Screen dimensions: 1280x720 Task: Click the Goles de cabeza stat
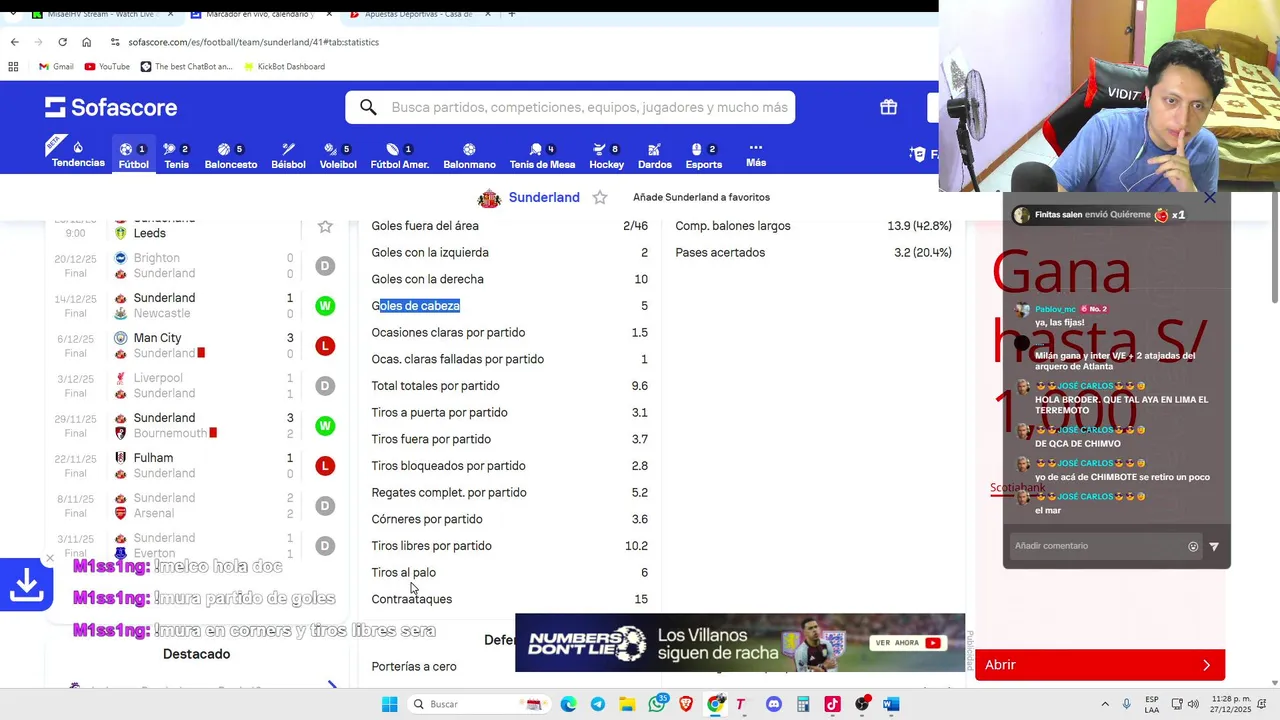click(x=415, y=306)
